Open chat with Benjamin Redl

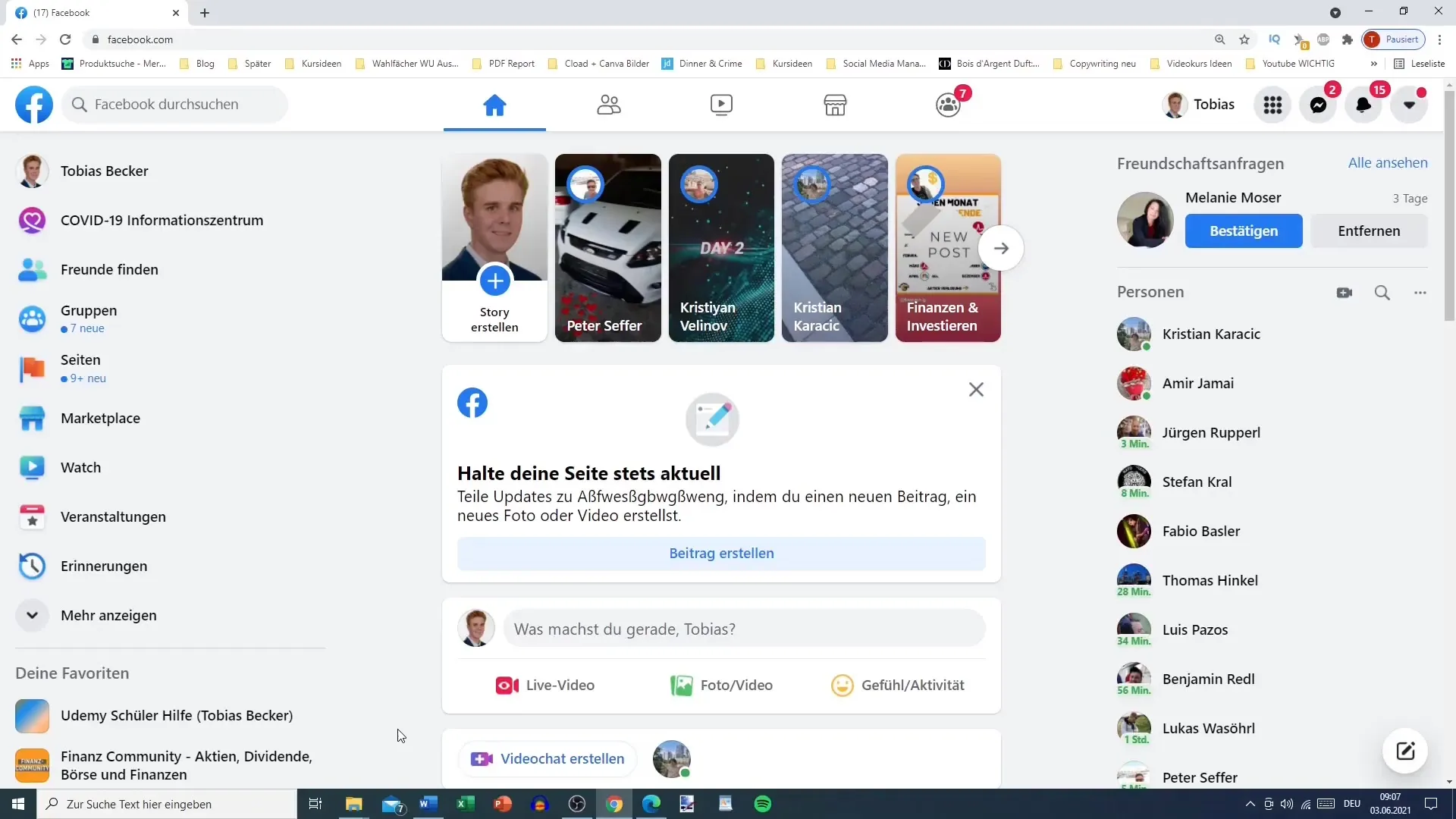pos(1272,679)
